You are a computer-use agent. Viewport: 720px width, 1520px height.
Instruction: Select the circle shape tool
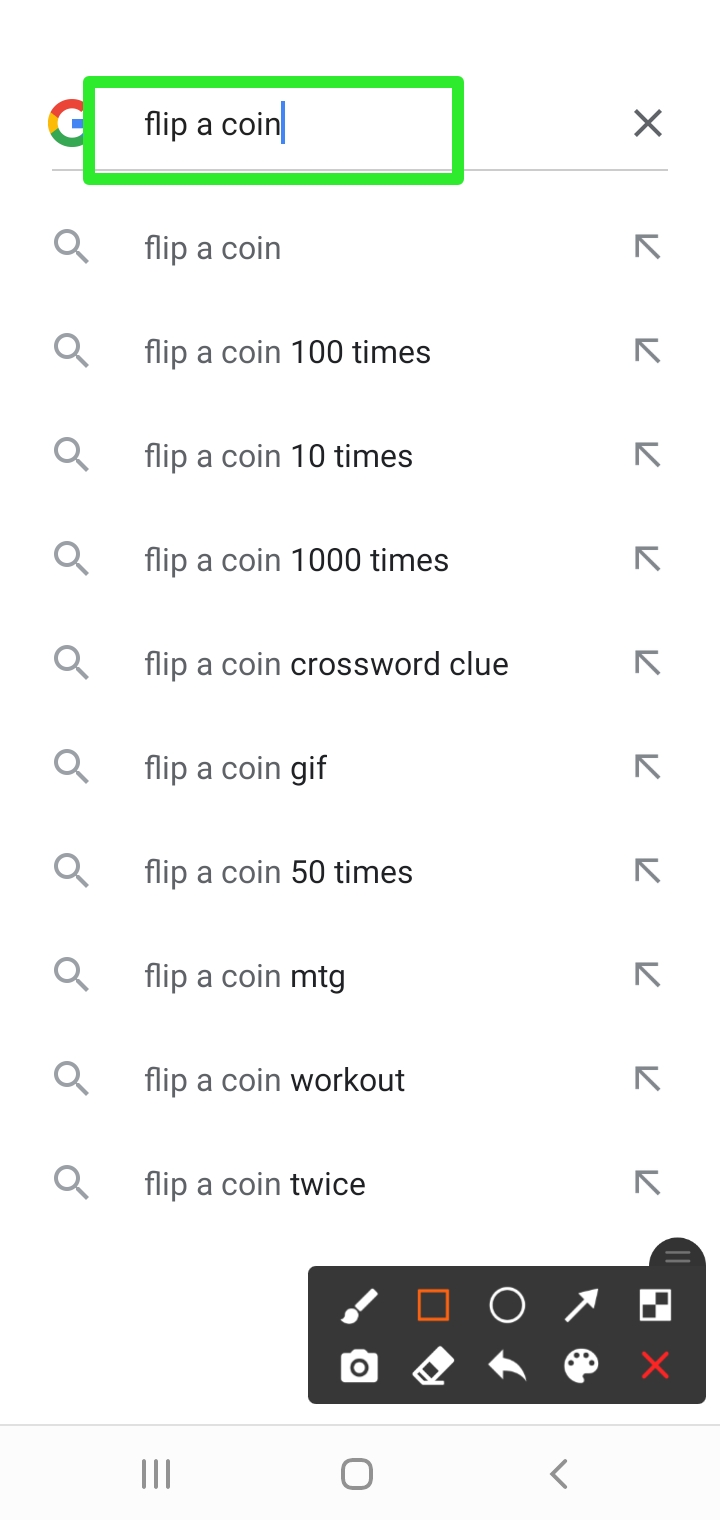(x=507, y=1306)
